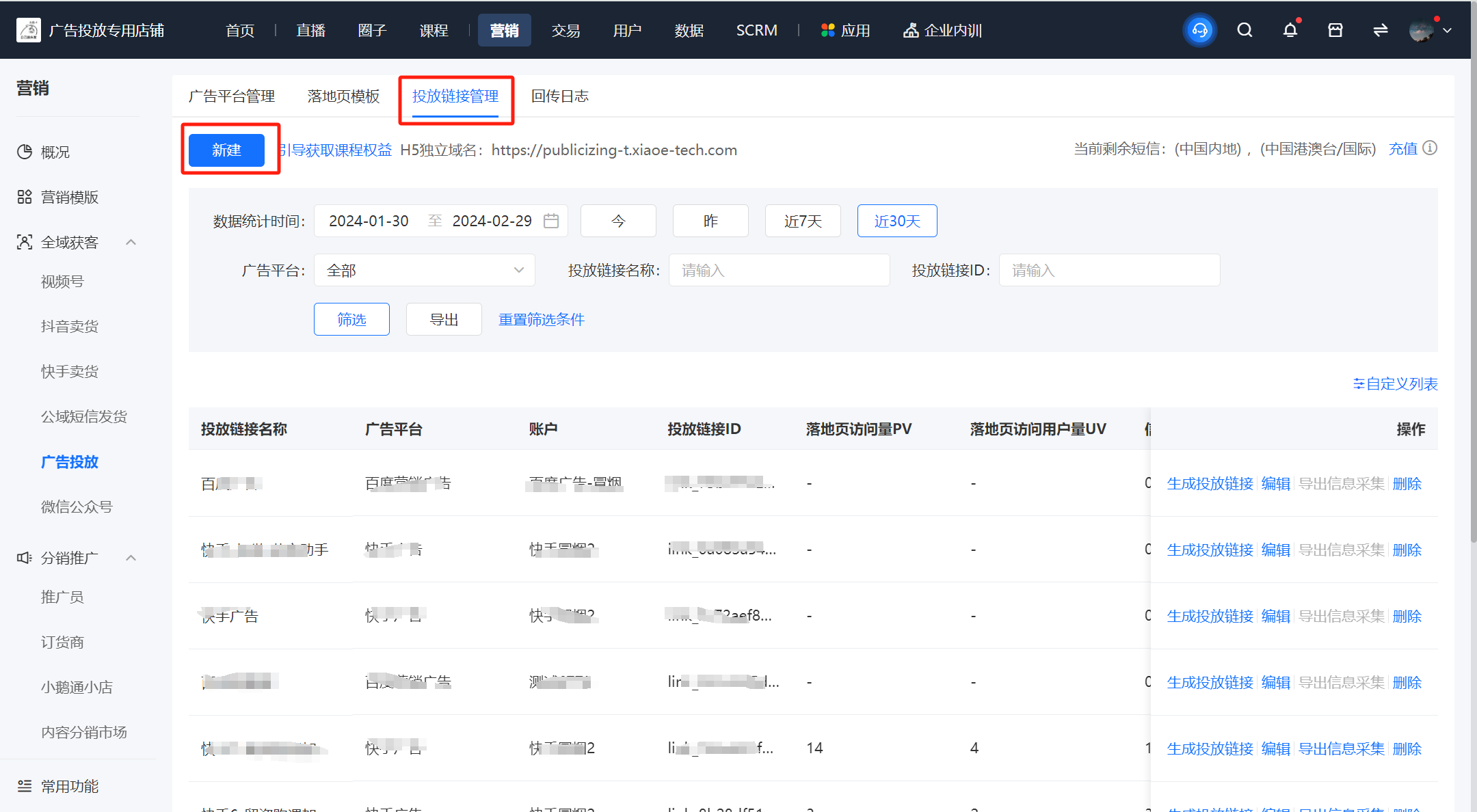The image size is (1477, 812).
Task: Open 直播 in top navigation
Action: (x=310, y=30)
